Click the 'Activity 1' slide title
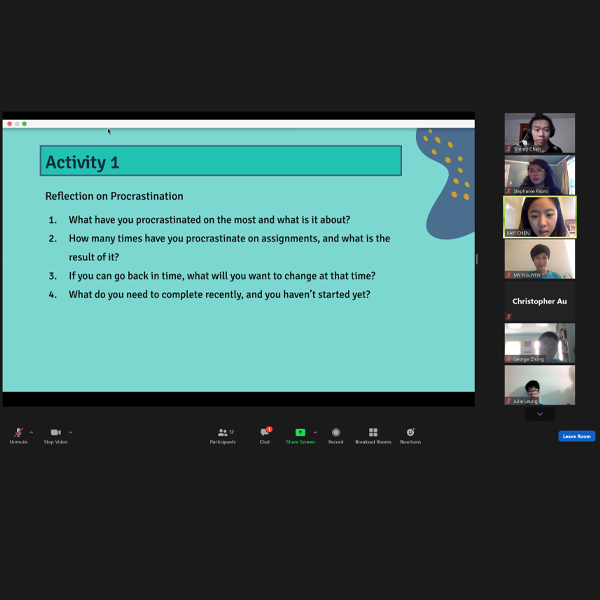 pos(82,162)
